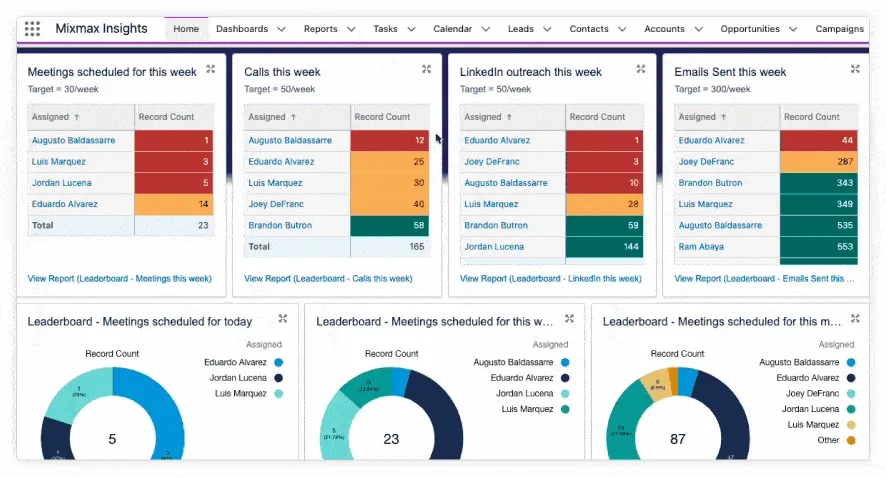Open the Contacts dropdown chevron
The width and height of the screenshot is (886, 477).
click(622, 29)
